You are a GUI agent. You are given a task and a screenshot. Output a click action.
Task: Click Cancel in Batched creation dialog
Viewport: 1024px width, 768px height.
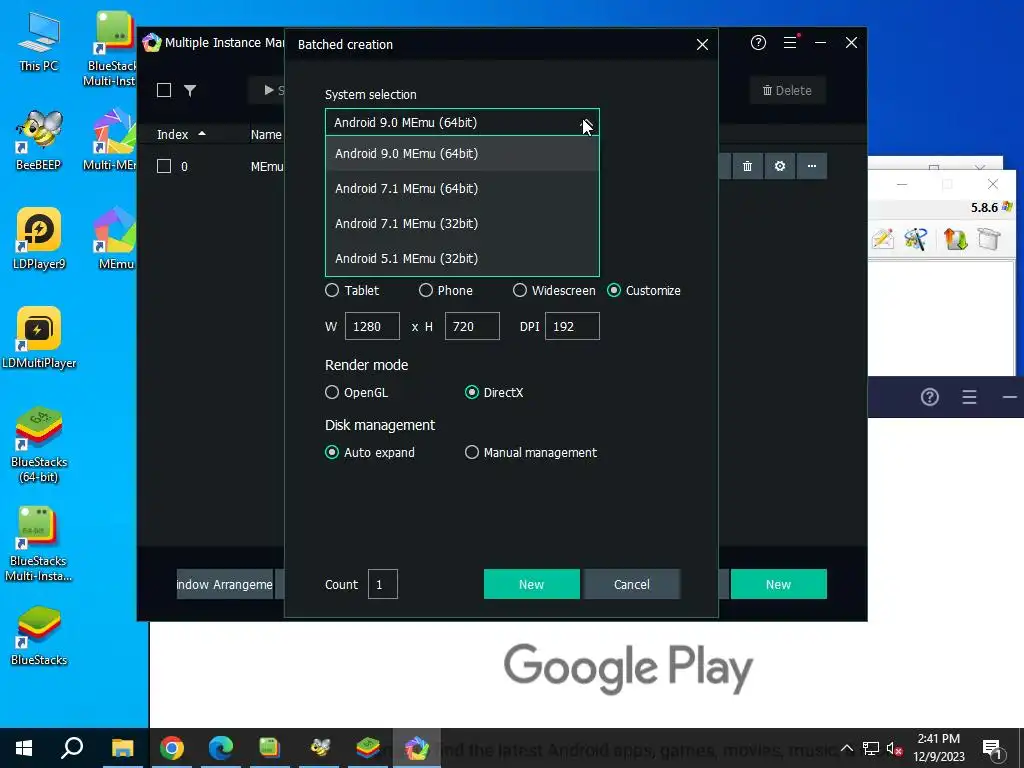(632, 584)
